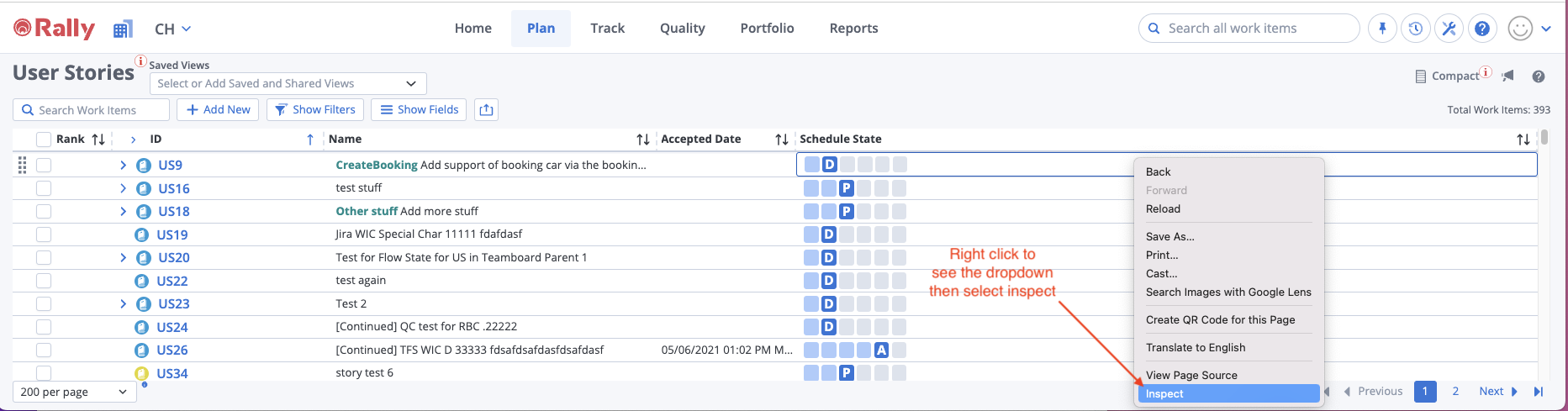Set US16 schedule state to first block
The image size is (1568, 411).
(x=811, y=188)
